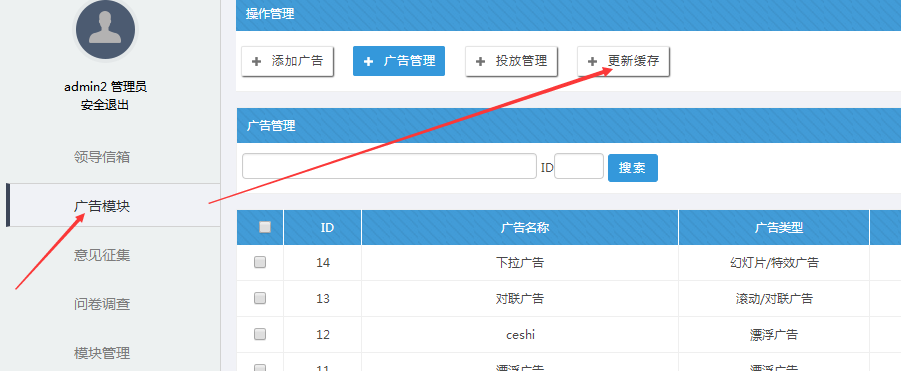Click the 更新缓存 button
The image size is (901, 371).
tap(623, 61)
